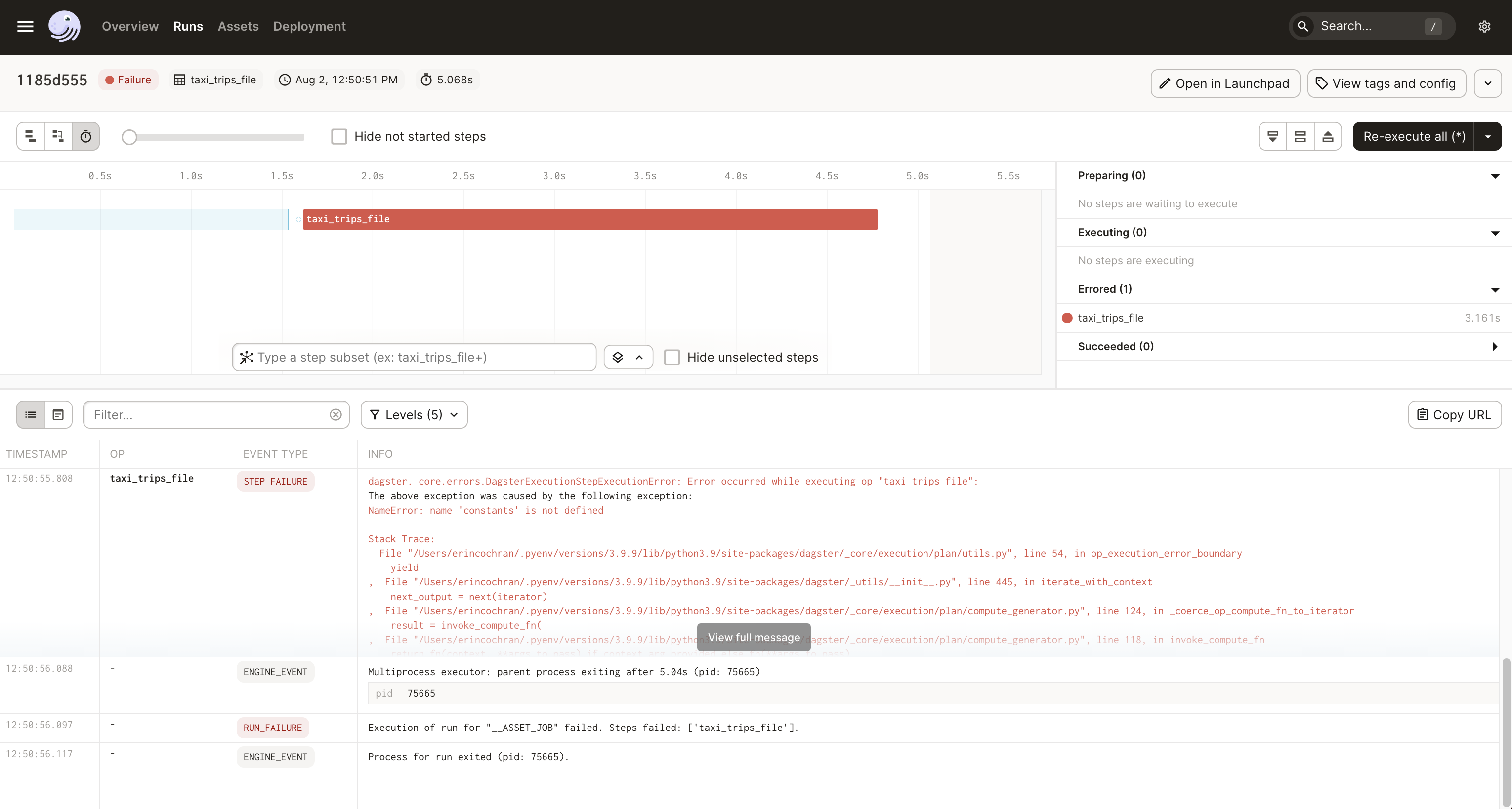Screen dimensions: 1512x809
Task: Focus the top Search field
Action: coord(1372,26)
